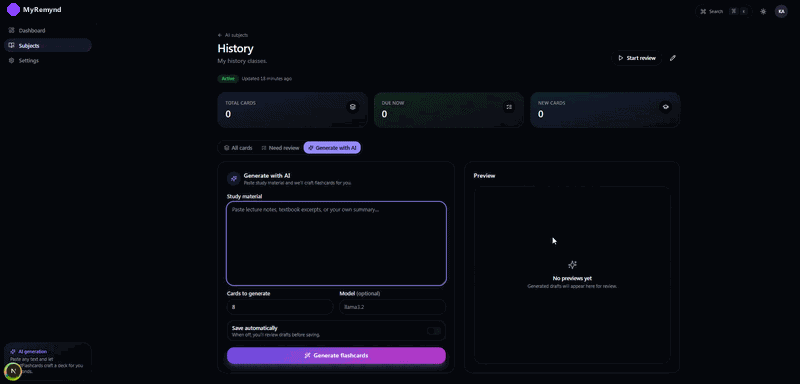Open the KA user avatar menu
Screen dimensions: 800x384
pyautogui.click(x=781, y=11)
